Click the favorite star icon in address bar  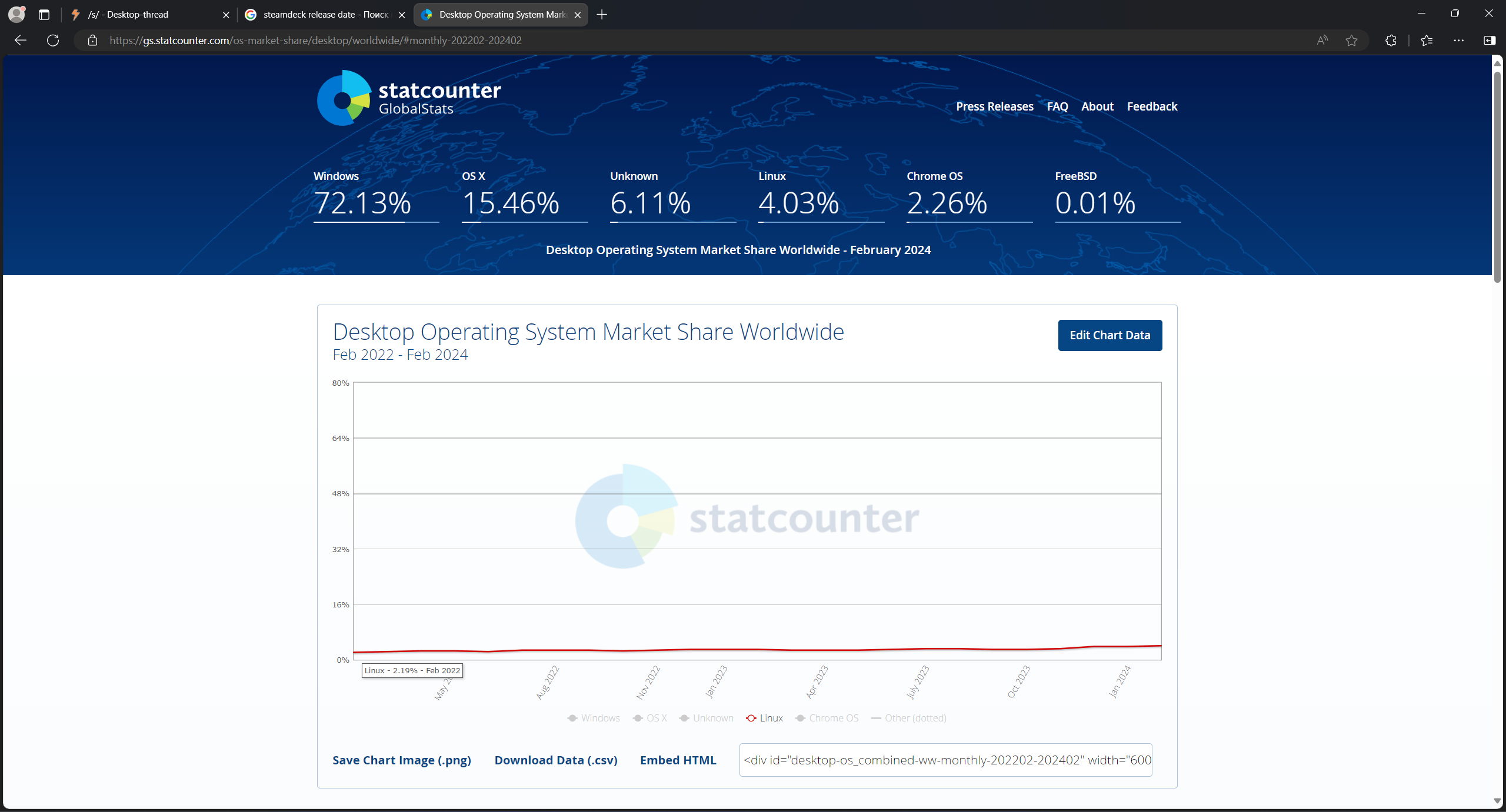click(1351, 40)
